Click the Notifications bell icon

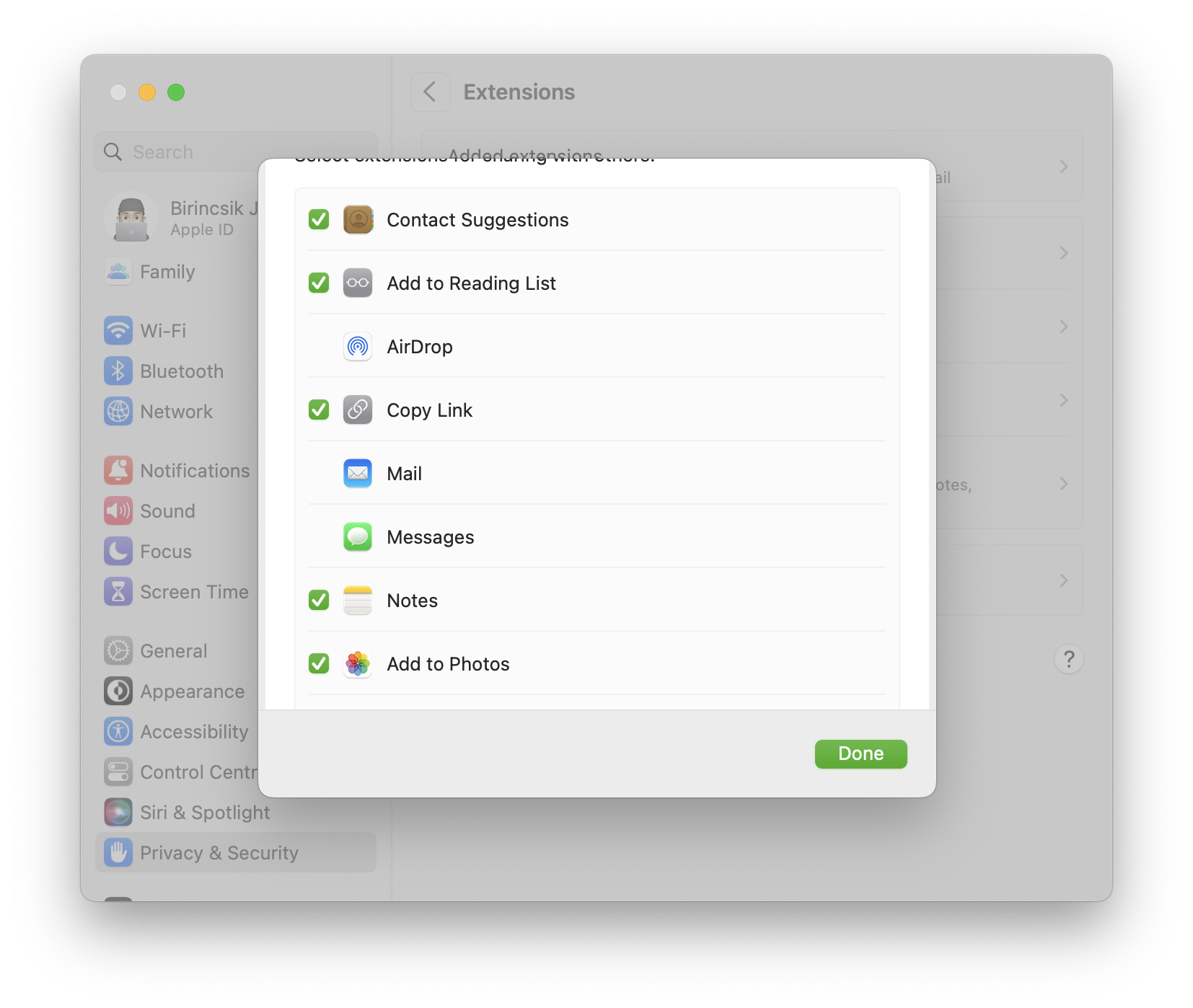118,471
